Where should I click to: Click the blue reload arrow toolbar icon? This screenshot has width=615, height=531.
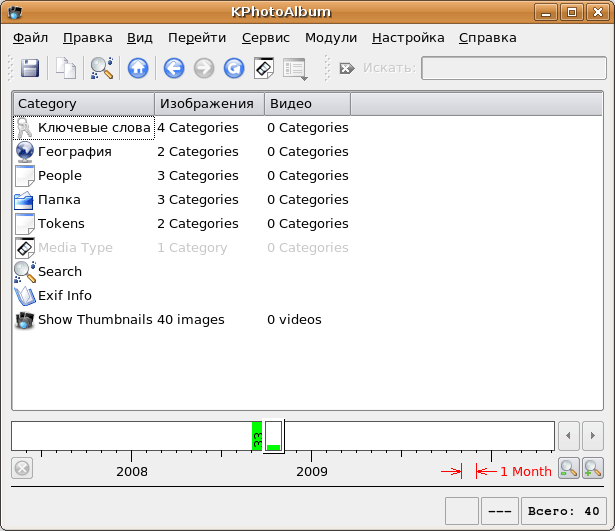pos(234,68)
